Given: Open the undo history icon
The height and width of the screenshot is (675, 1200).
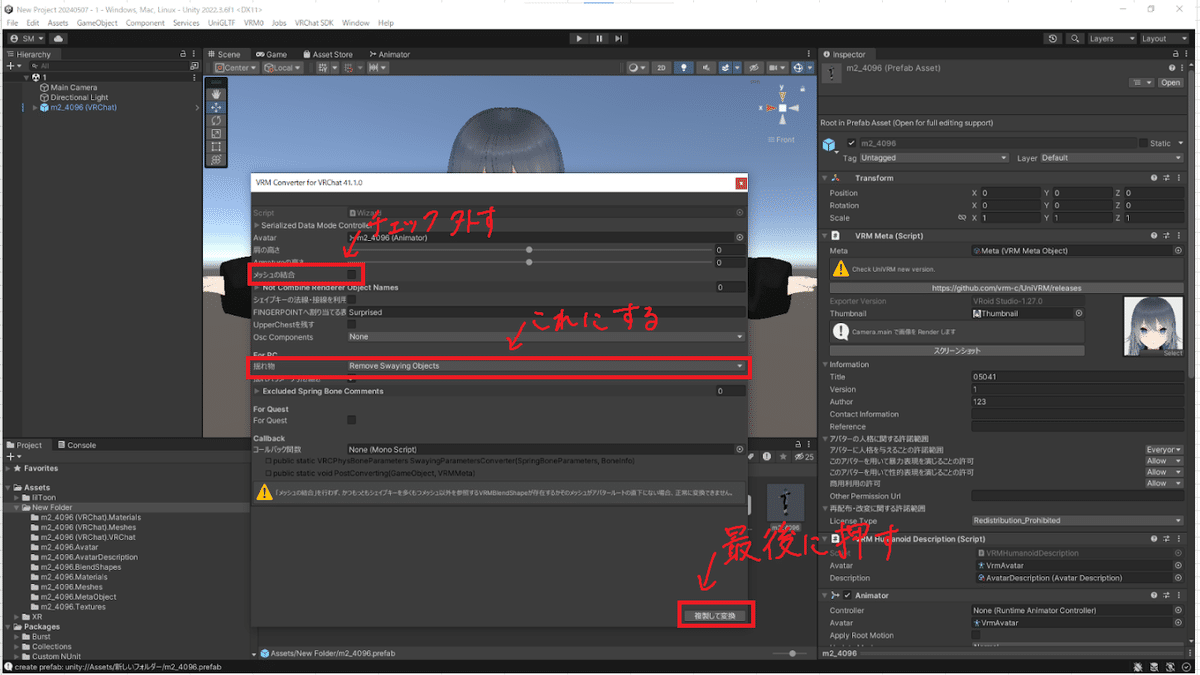Looking at the screenshot, I should (x=1053, y=38).
